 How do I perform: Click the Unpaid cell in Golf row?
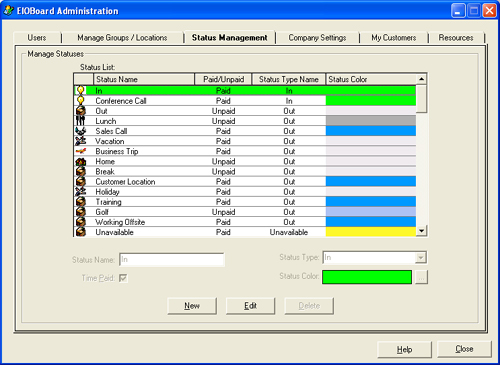[223, 212]
